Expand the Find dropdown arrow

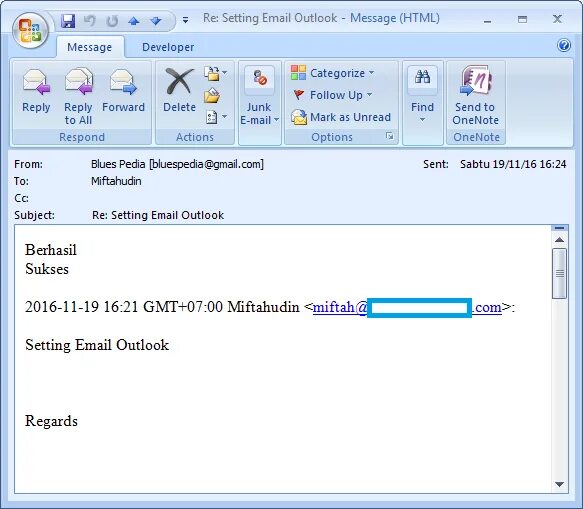422,120
